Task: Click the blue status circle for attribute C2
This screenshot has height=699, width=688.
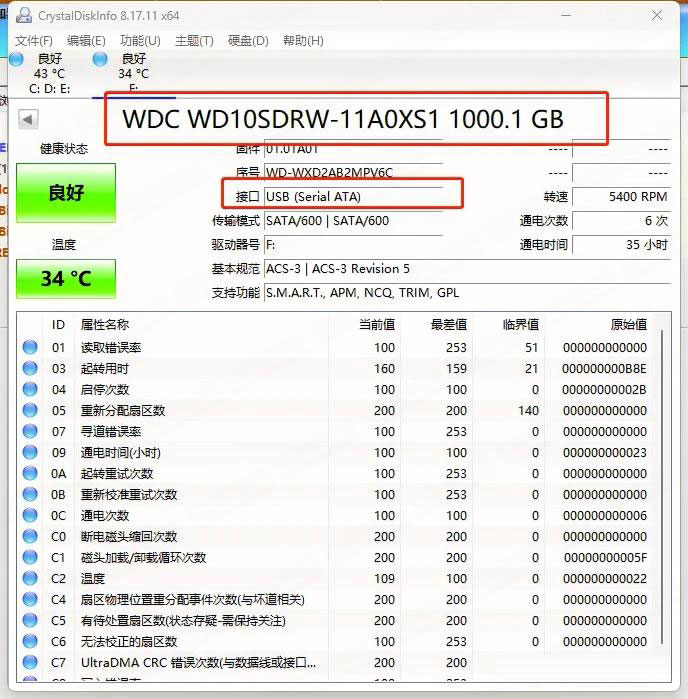Action: pos(31,579)
